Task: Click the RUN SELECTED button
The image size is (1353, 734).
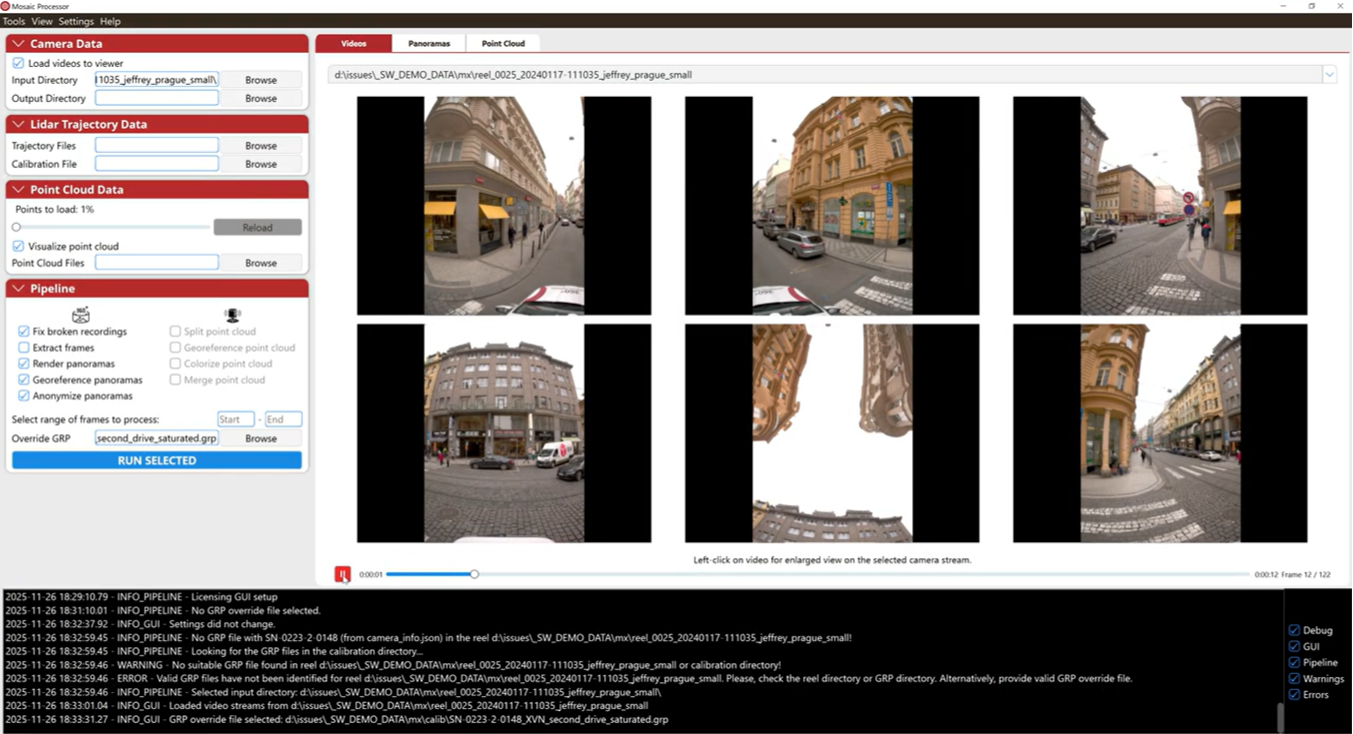Action: (x=156, y=460)
